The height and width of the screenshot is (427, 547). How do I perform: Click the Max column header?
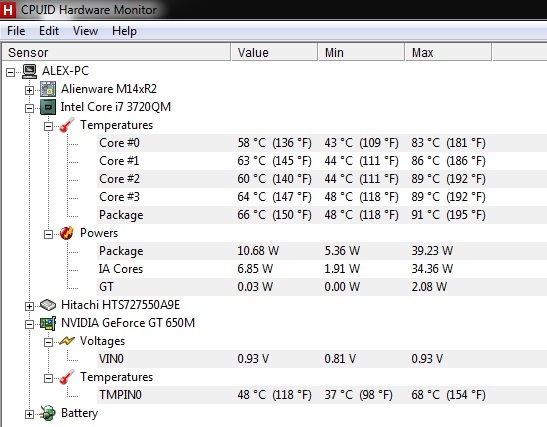point(448,53)
